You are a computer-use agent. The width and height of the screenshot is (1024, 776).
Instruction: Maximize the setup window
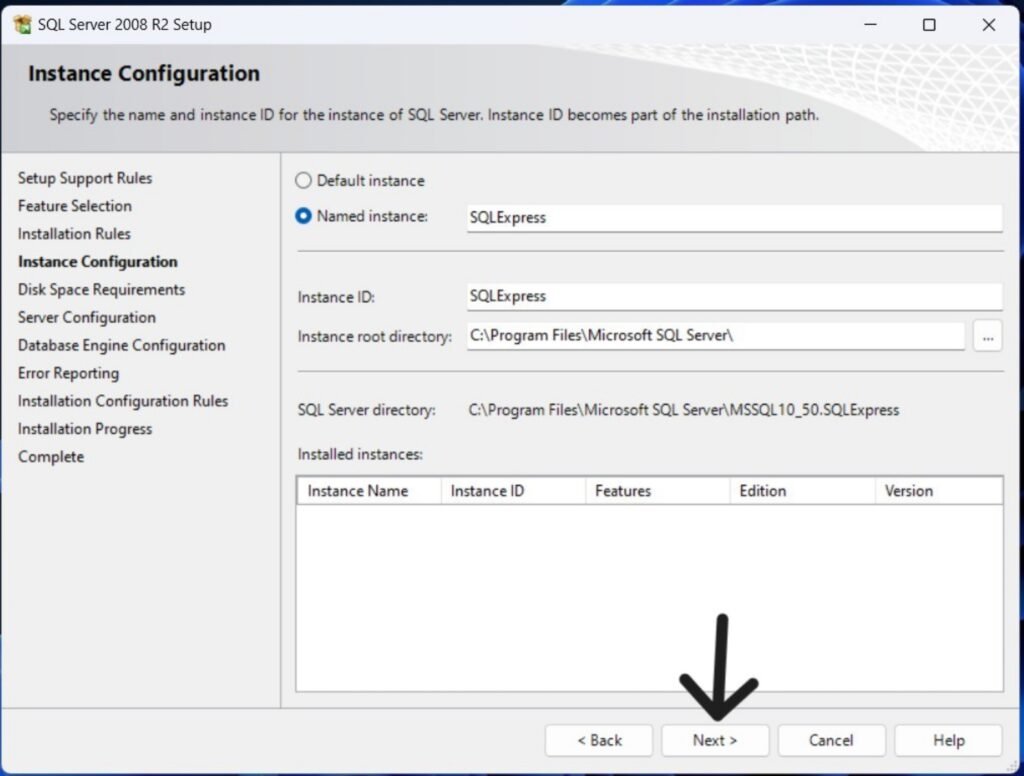(929, 25)
